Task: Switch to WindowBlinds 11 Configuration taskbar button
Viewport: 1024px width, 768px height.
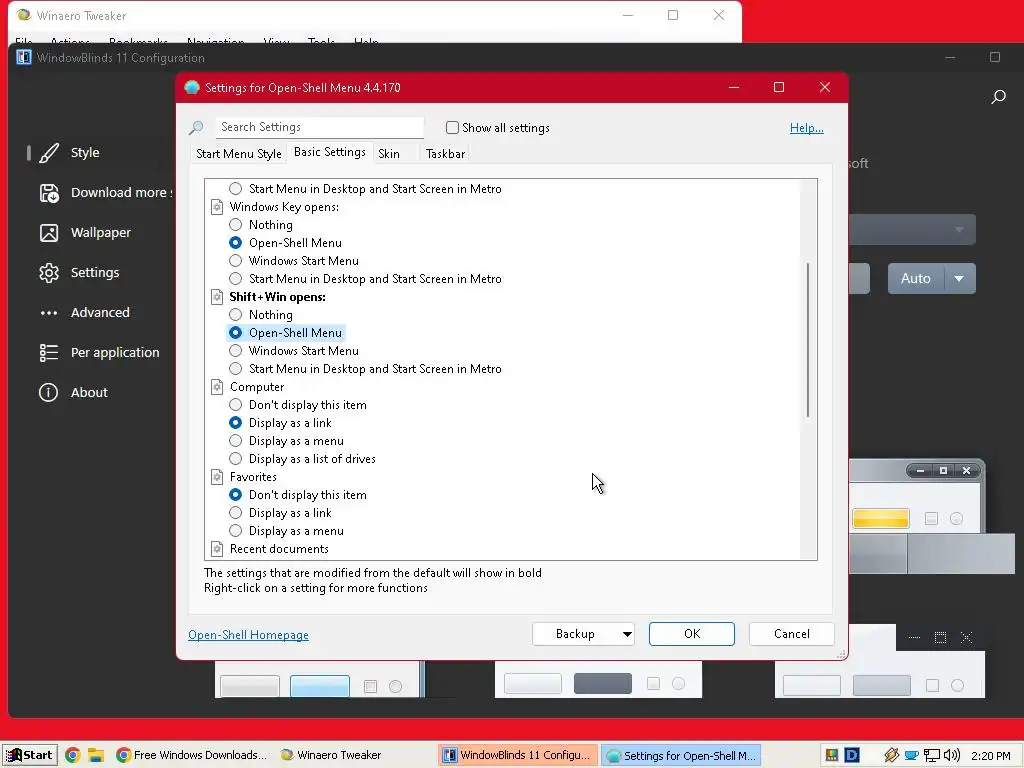Action: (518, 755)
